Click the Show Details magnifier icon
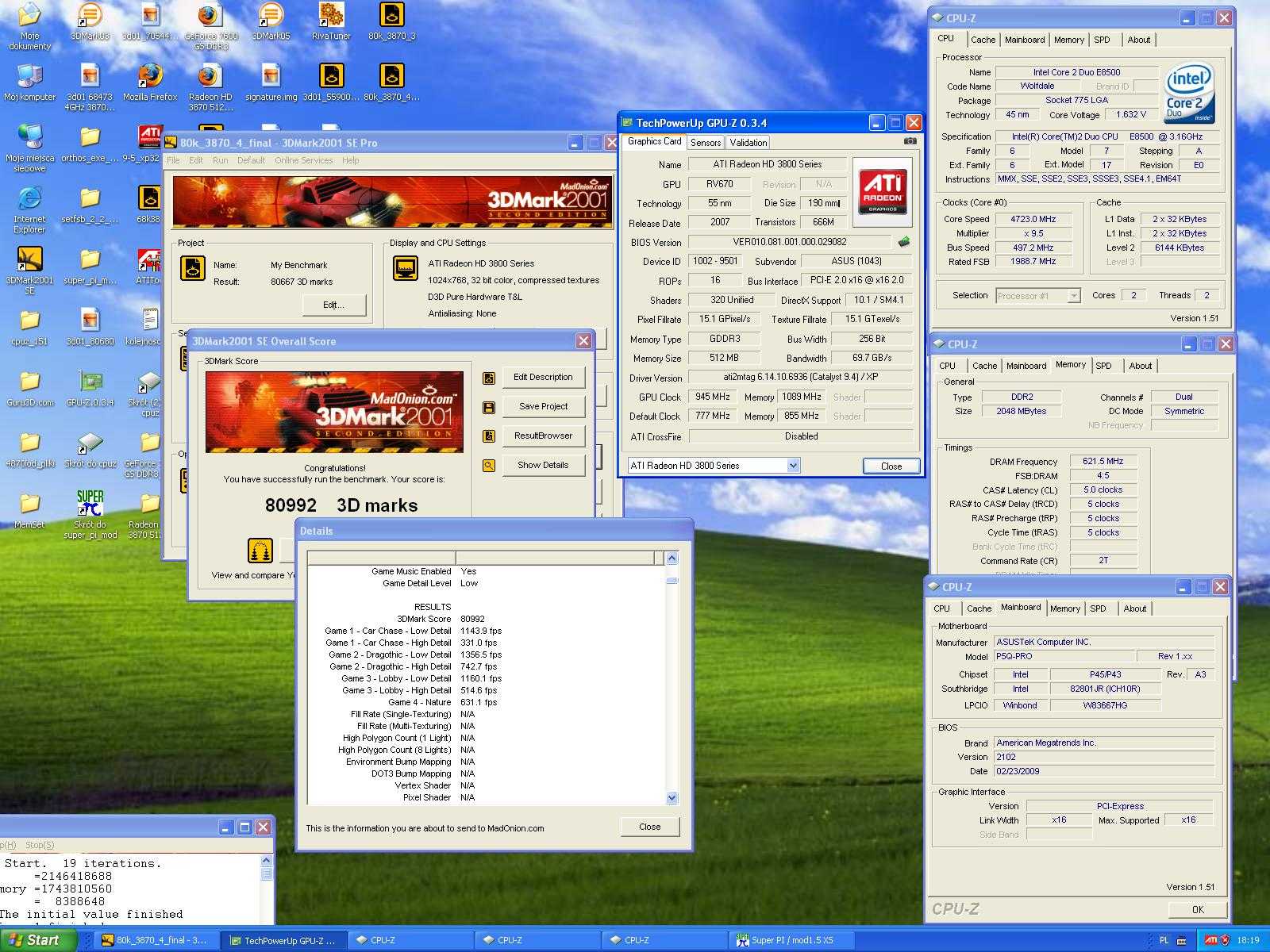The width and height of the screenshot is (1270, 952). 489,466
